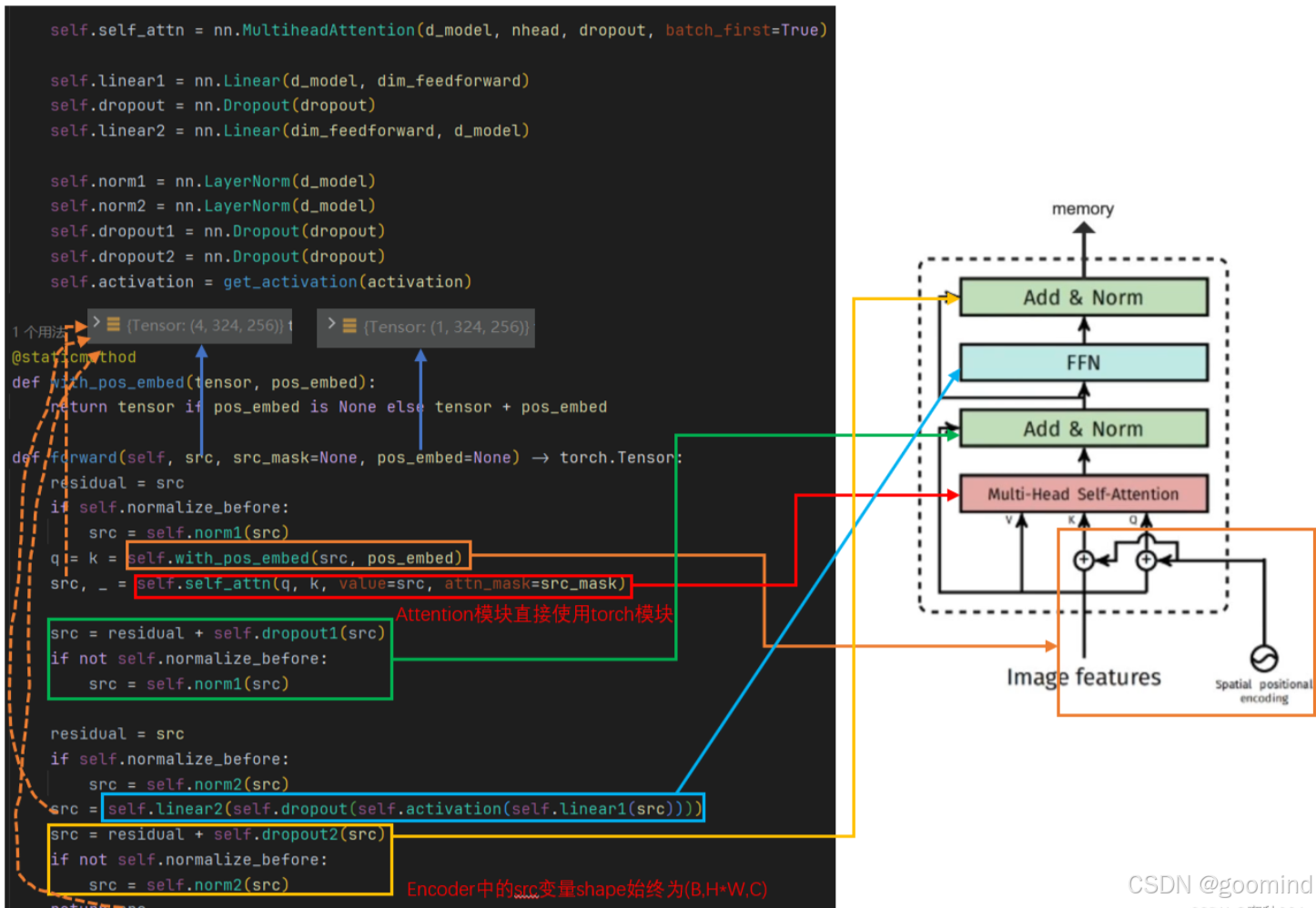Click the self.self_attn = nn.MultiheadAttention line

coord(439,30)
